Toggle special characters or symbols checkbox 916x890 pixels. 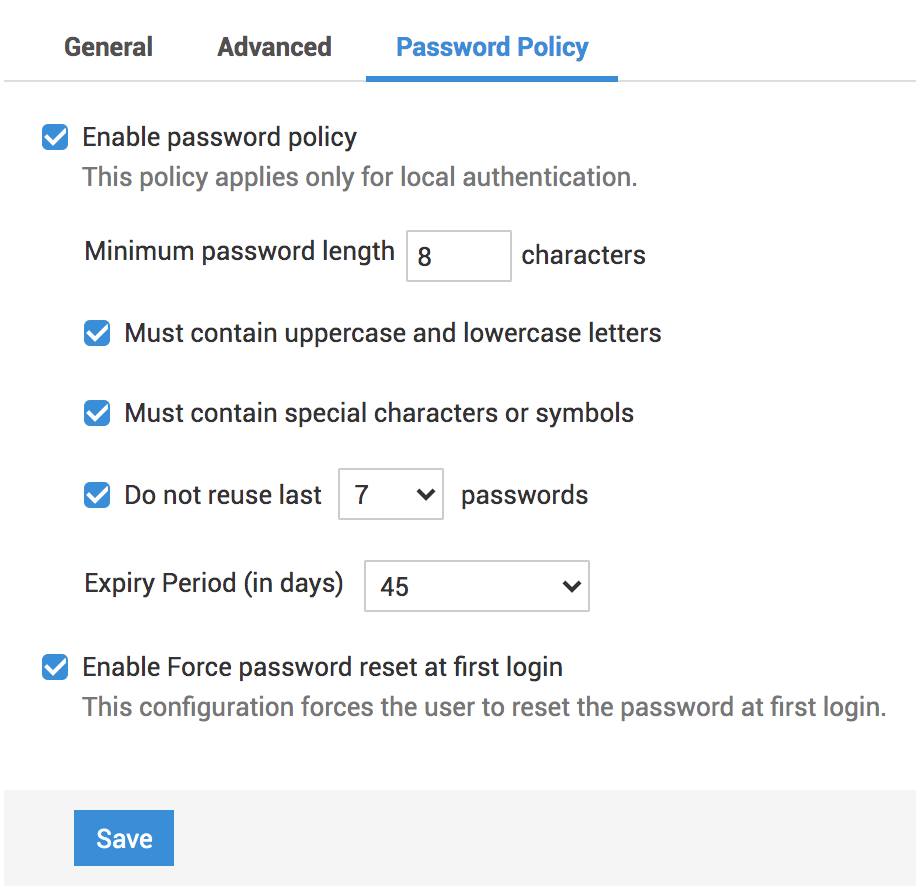pyautogui.click(x=97, y=413)
